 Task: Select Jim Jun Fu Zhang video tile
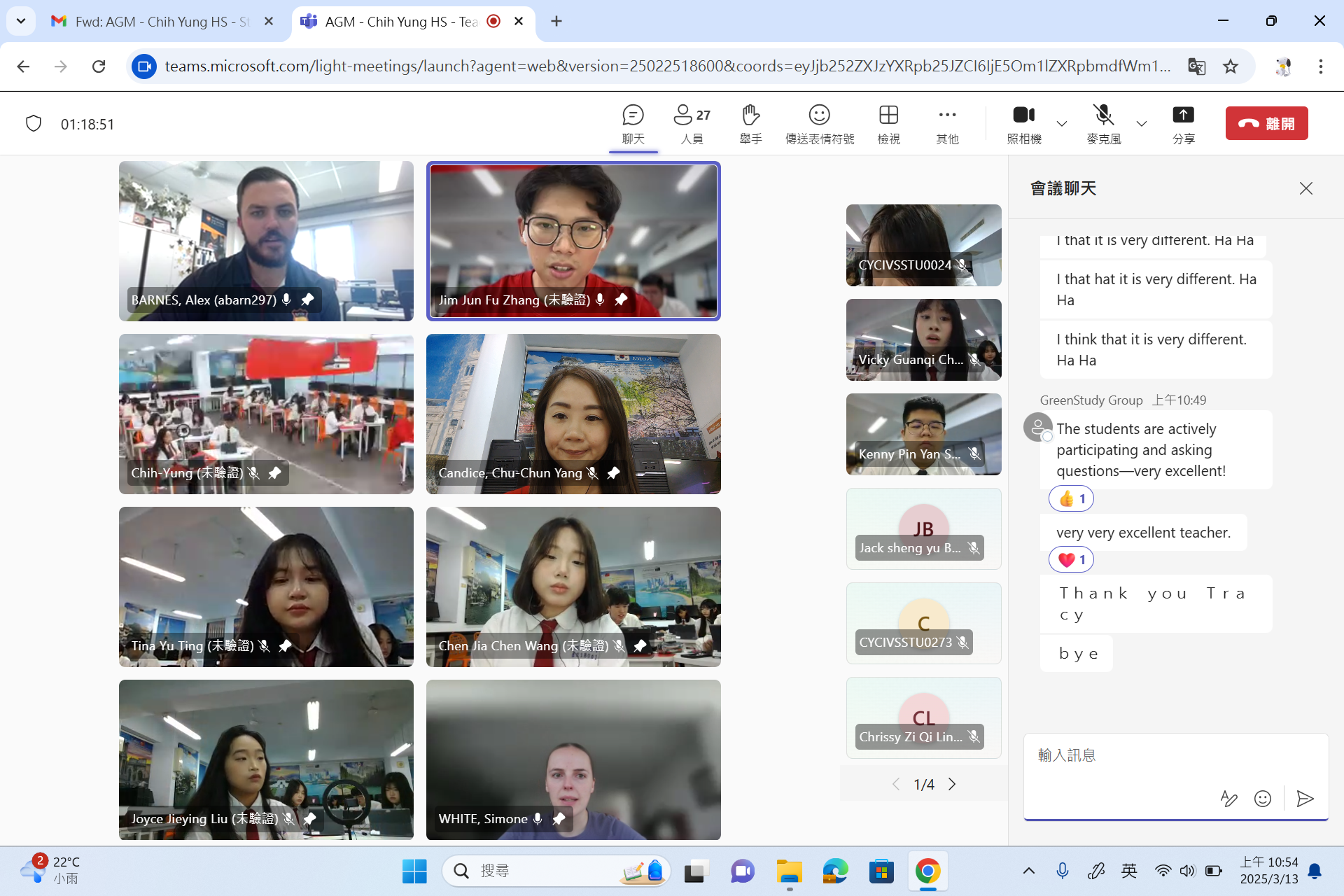573,241
